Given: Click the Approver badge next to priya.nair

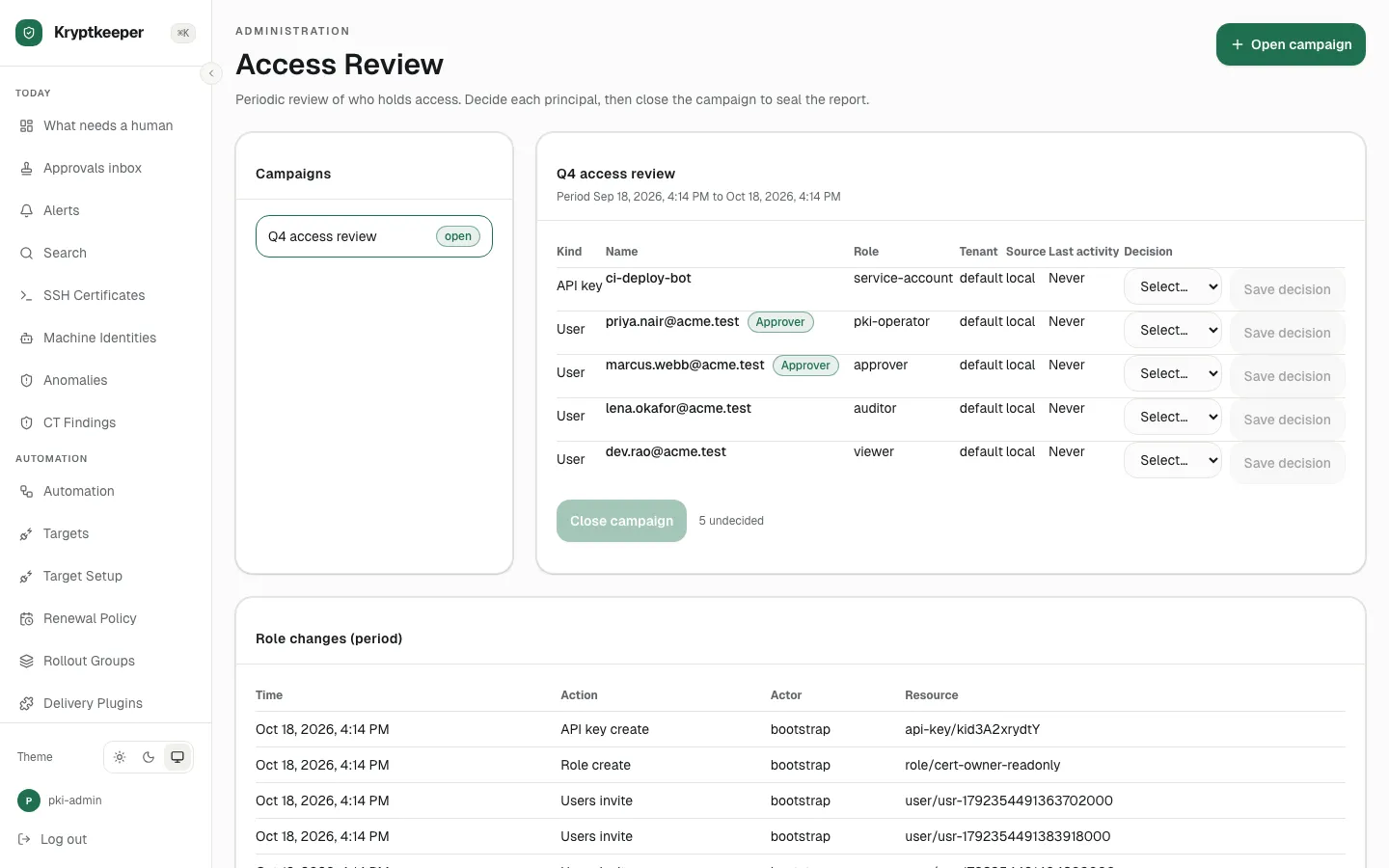Looking at the screenshot, I should point(780,322).
